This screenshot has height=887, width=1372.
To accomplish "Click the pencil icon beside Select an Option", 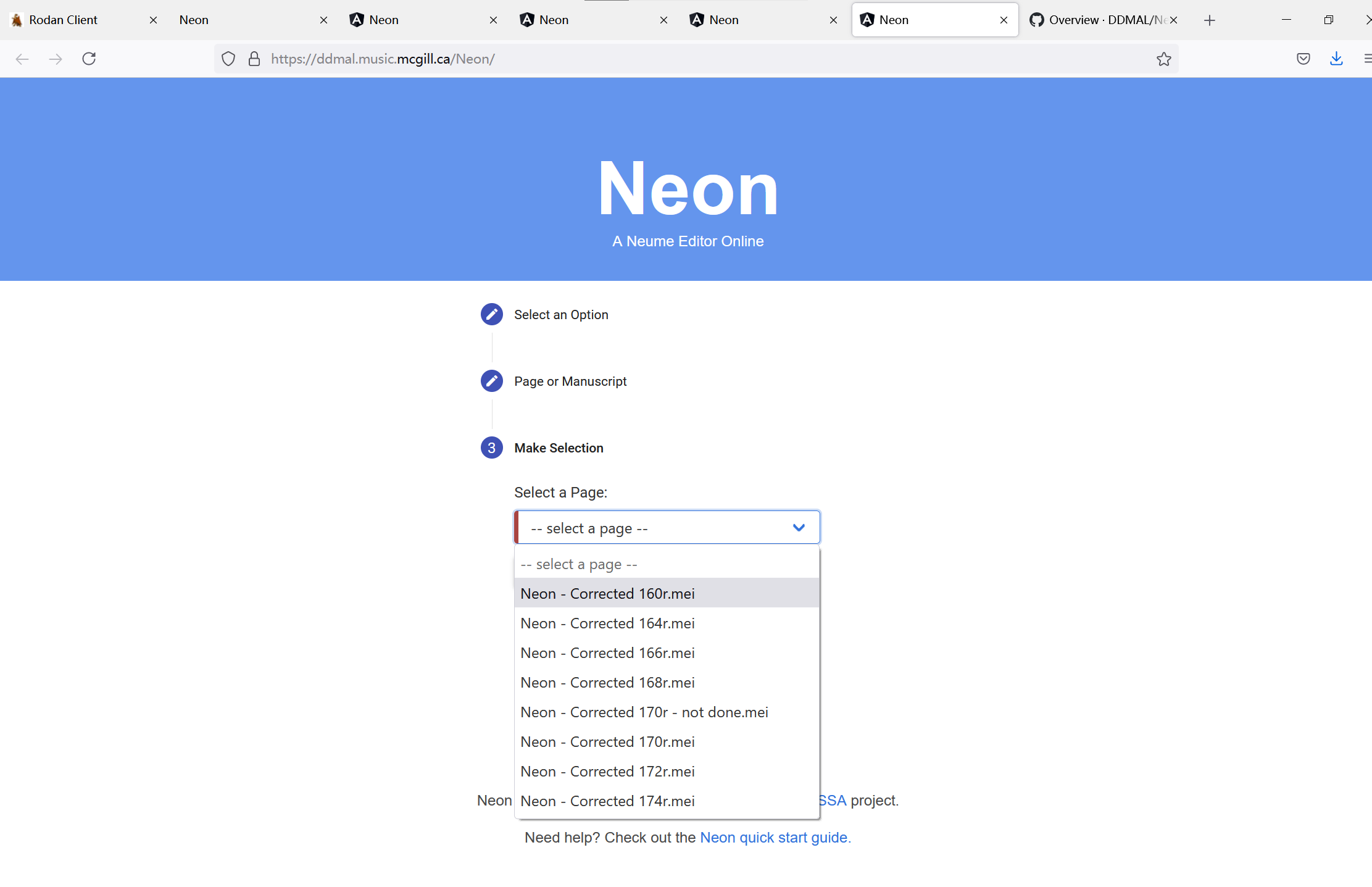I will (491, 314).
